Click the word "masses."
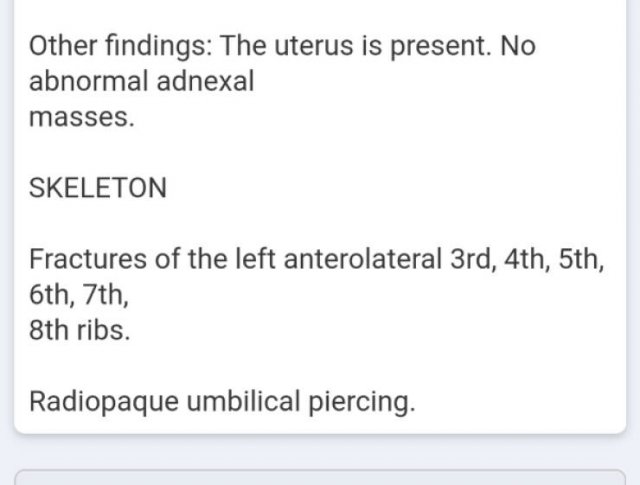 [81, 117]
